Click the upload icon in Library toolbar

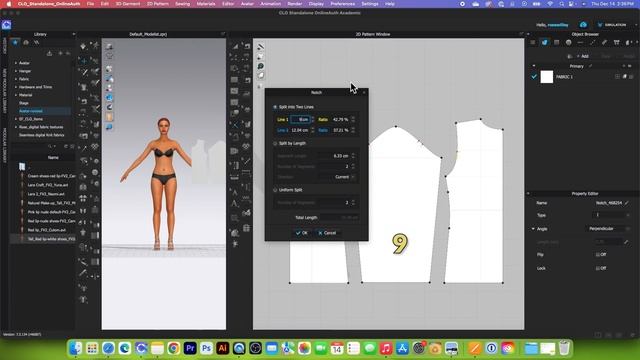click(49, 53)
